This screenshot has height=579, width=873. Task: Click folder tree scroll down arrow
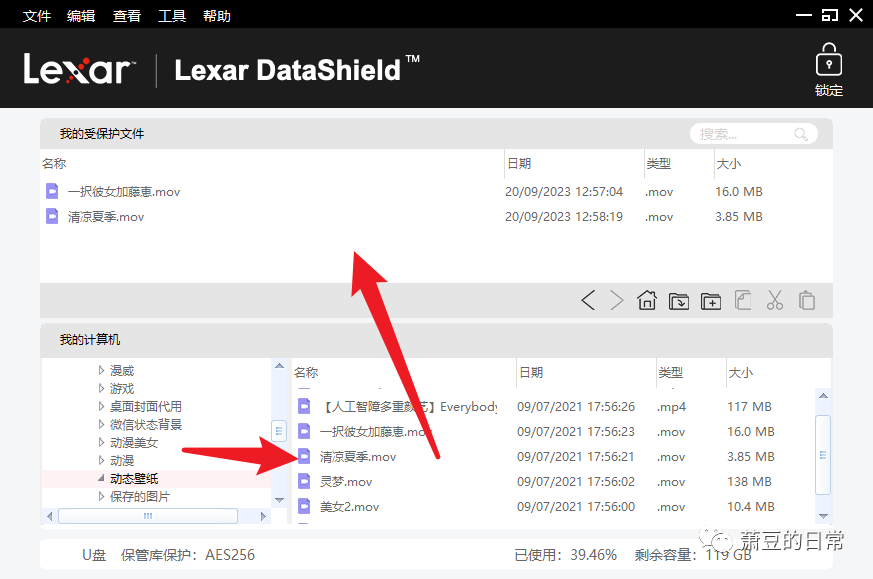pos(279,500)
